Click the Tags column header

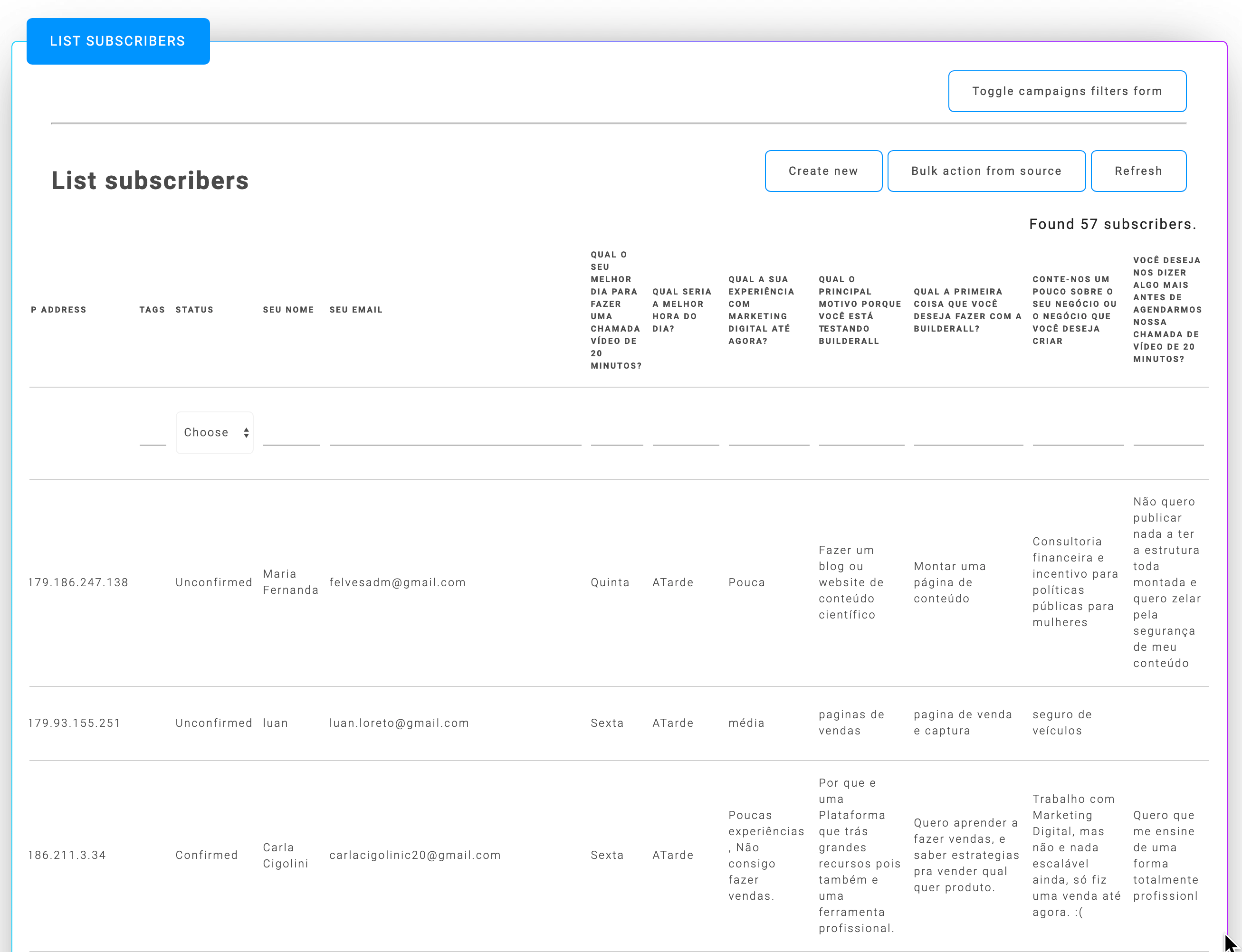tap(152, 310)
